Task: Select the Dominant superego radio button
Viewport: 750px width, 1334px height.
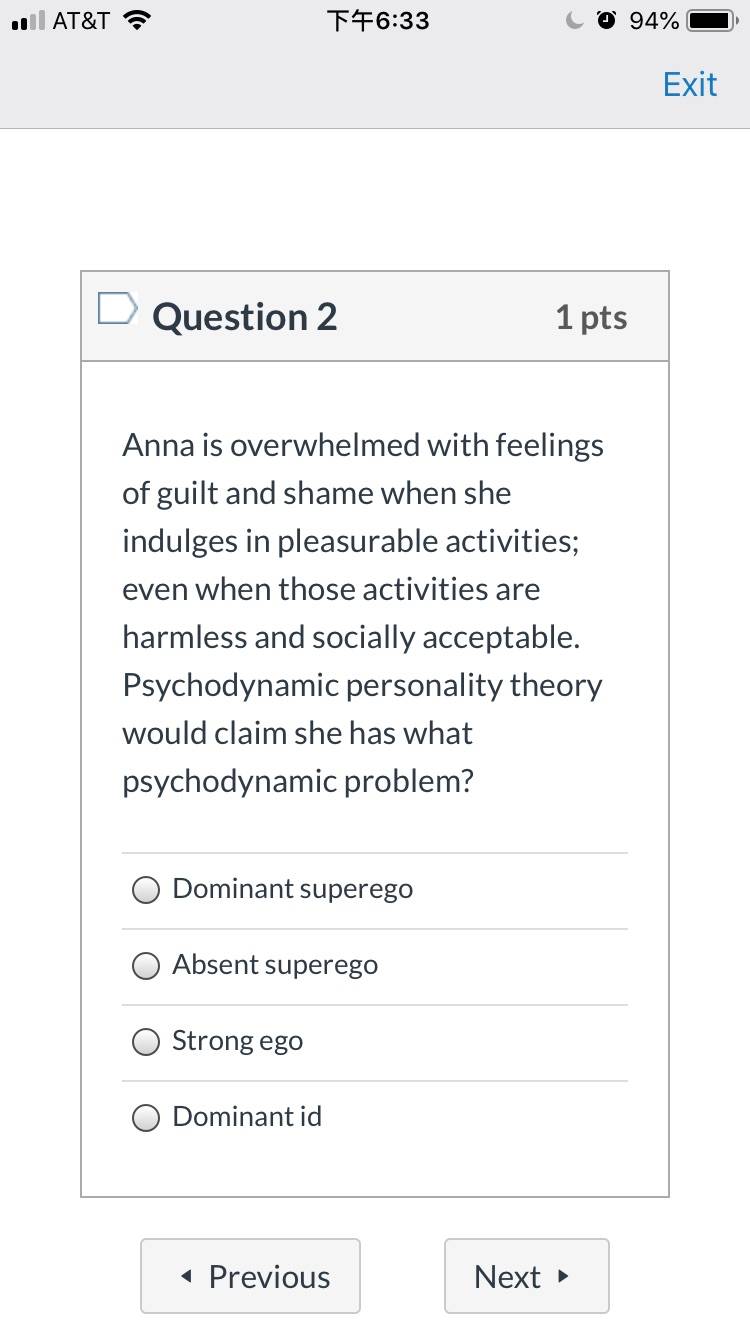Action: click(x=147, y=890)
